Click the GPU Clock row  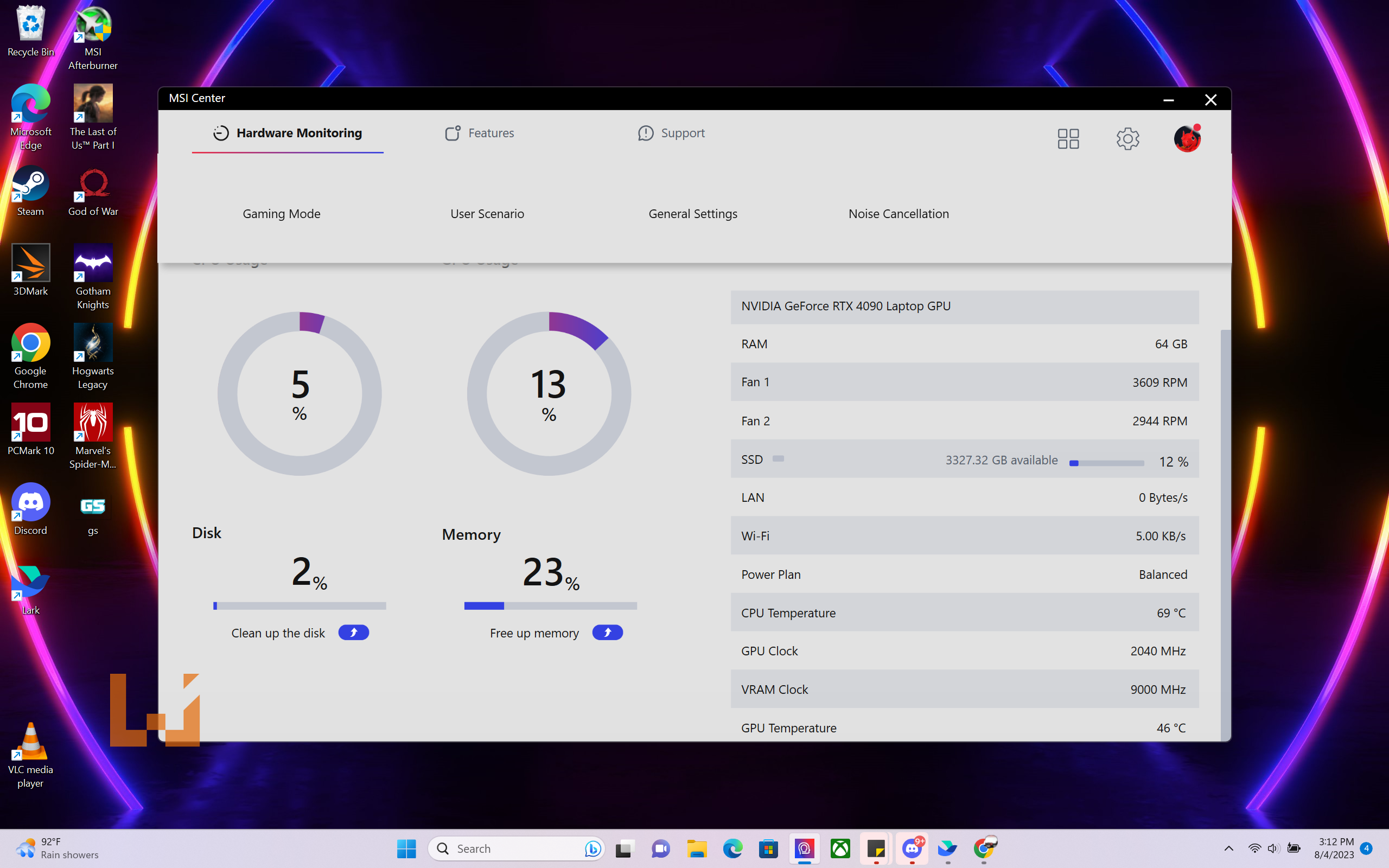[x=964, y=651]
